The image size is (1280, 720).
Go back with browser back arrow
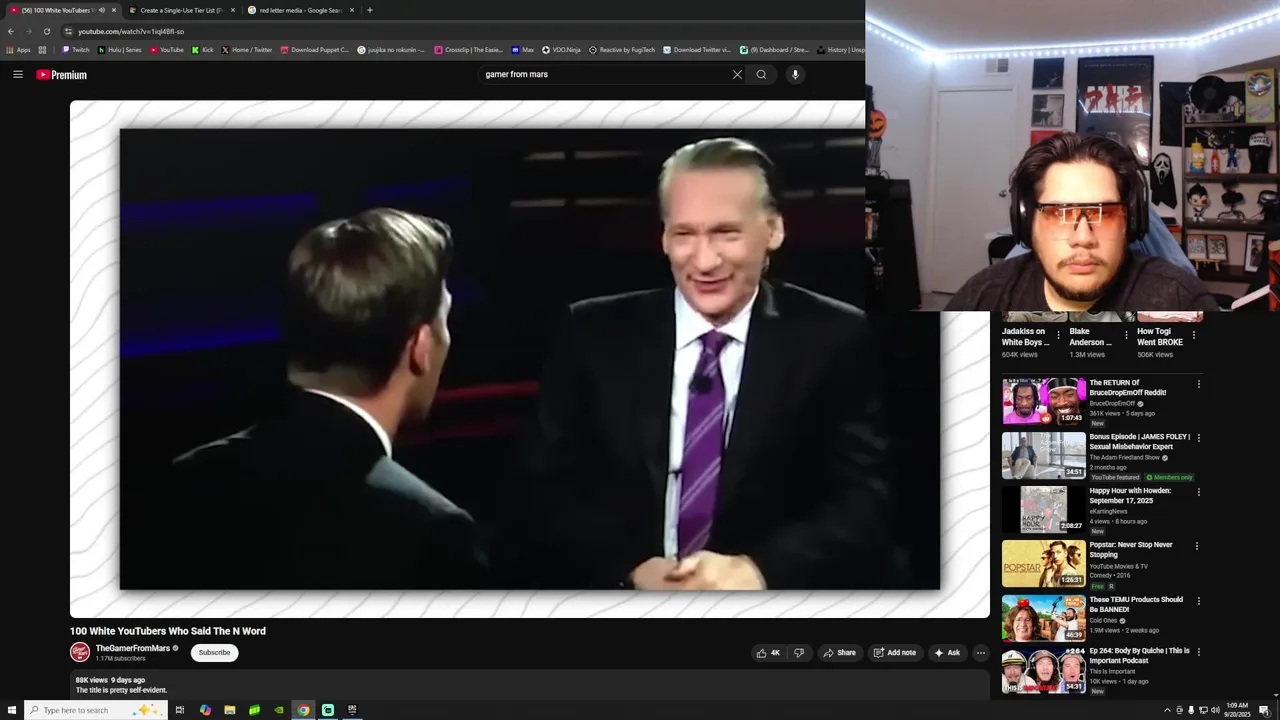(x=11, y=31)
